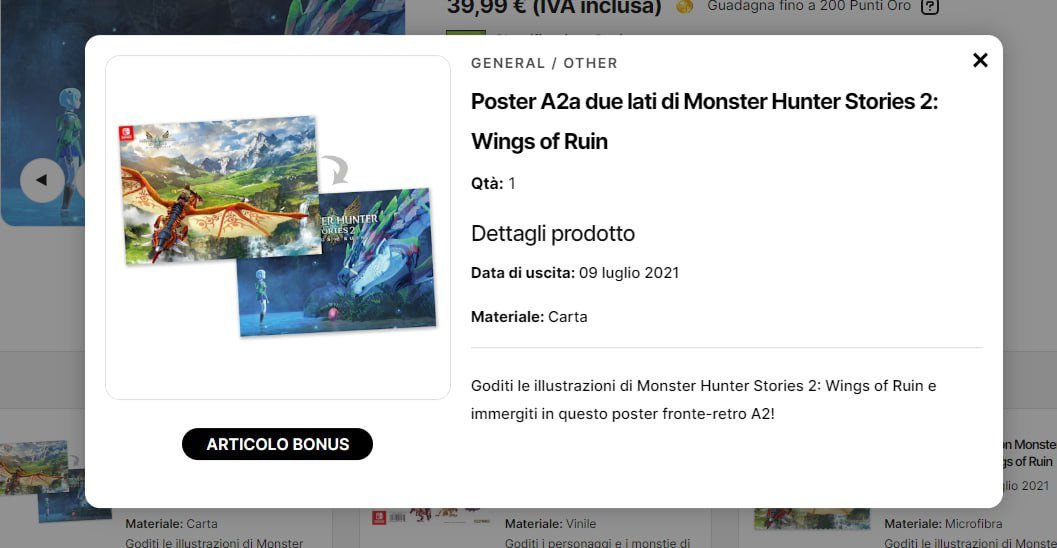Open the Punti Oro question mark help
Image resolution: width=1057 pixels, height=548 pixels.
930,7
